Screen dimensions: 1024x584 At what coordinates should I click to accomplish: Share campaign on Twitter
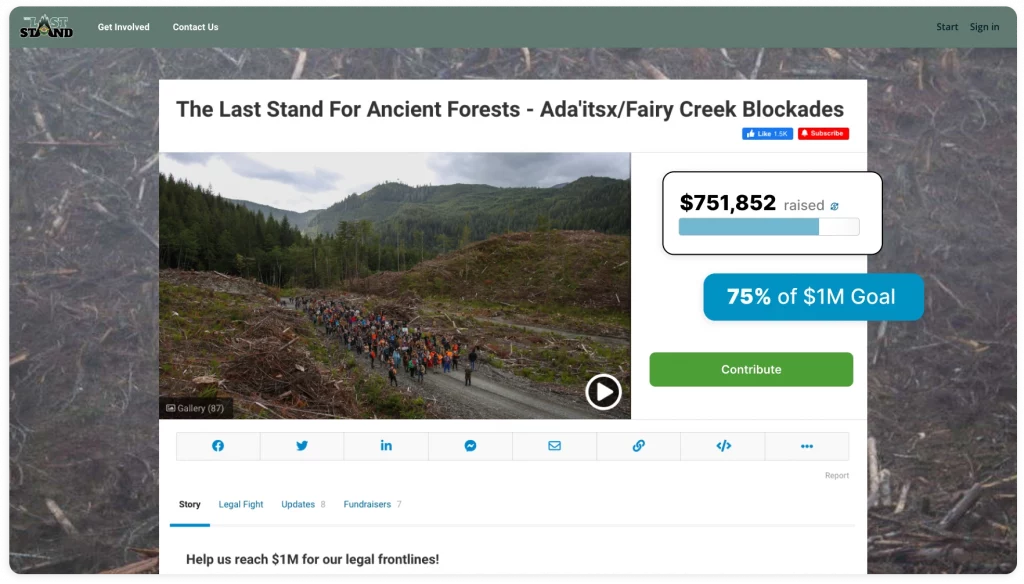(x=302, y=446)
